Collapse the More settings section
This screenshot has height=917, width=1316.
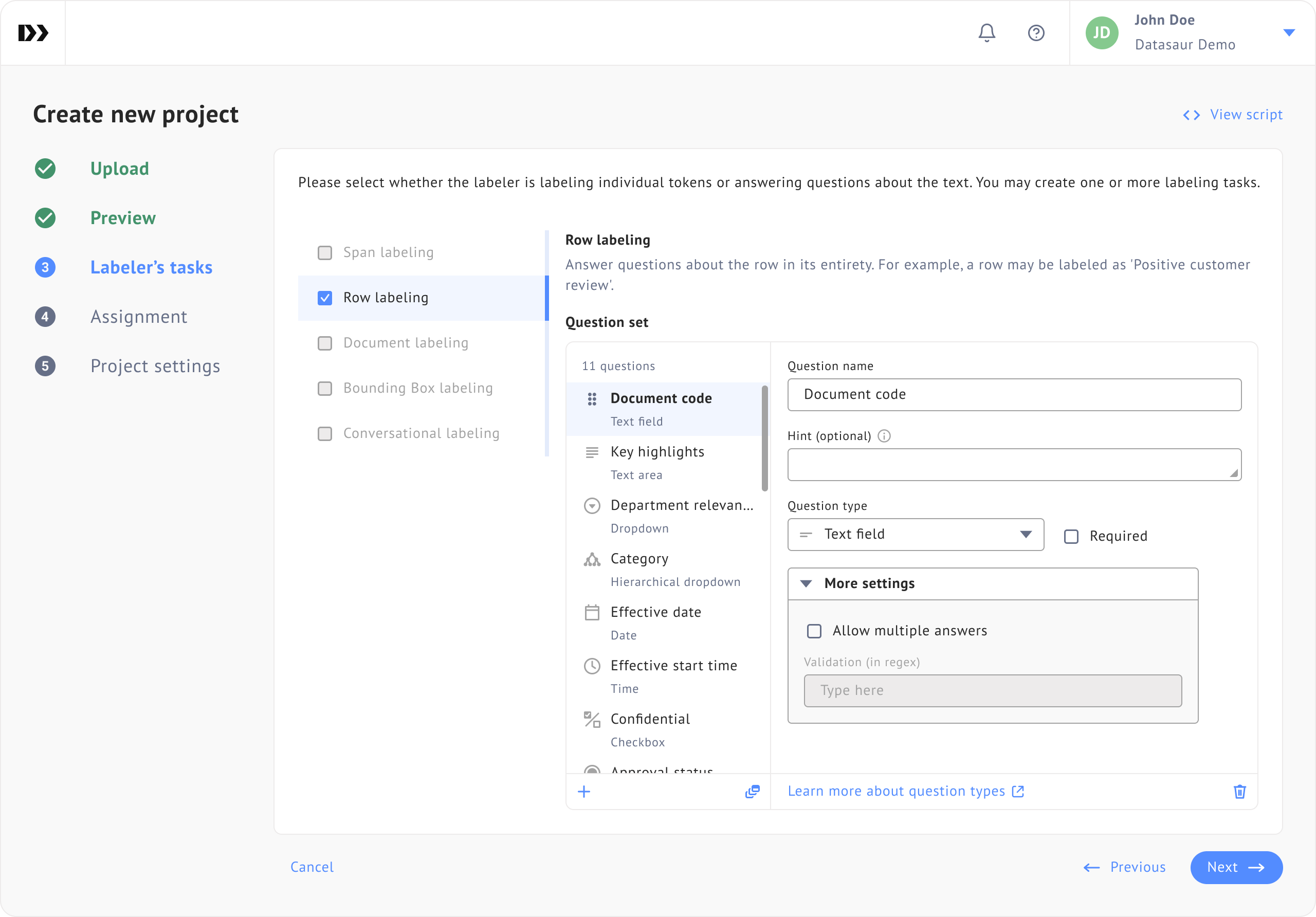[x=806, y=583]
